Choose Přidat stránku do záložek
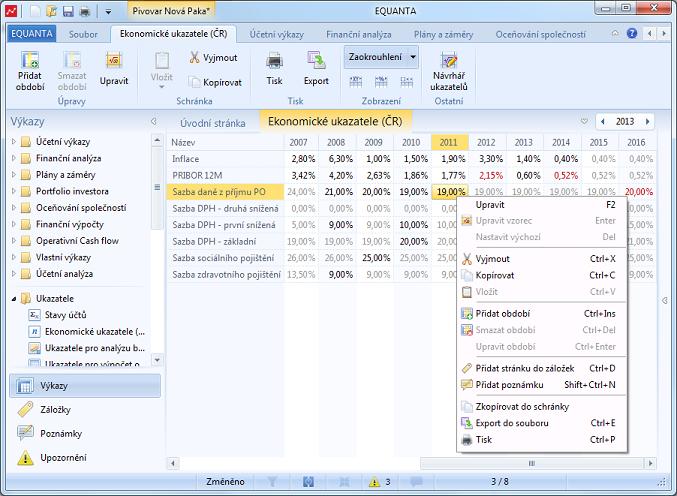This screenshot has width=677, height=496. 542,368
